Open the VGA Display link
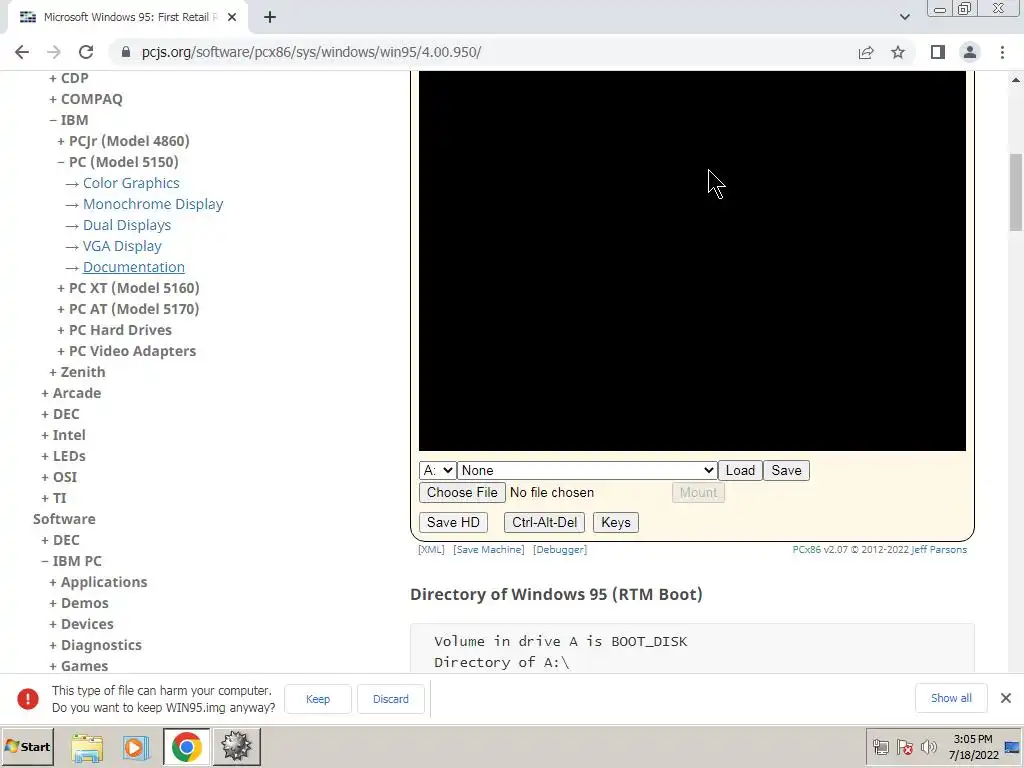 pyautogui.click(x=122, y=246)
